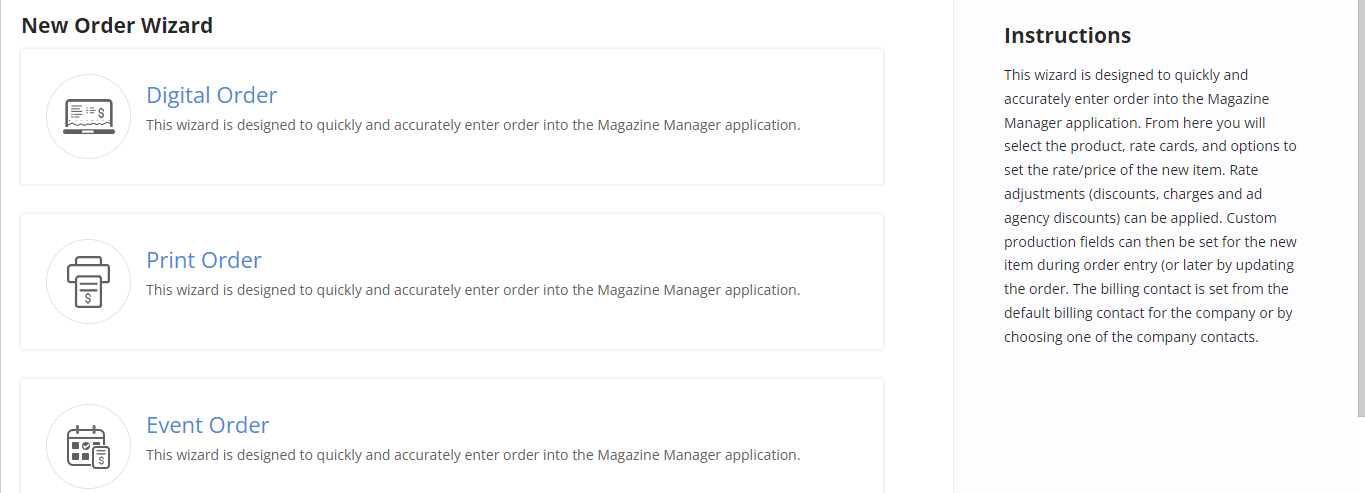This screenshot has height=493, width=1365.
Task: Select the Event Order card's blank right area
Action: click(840, 438)
